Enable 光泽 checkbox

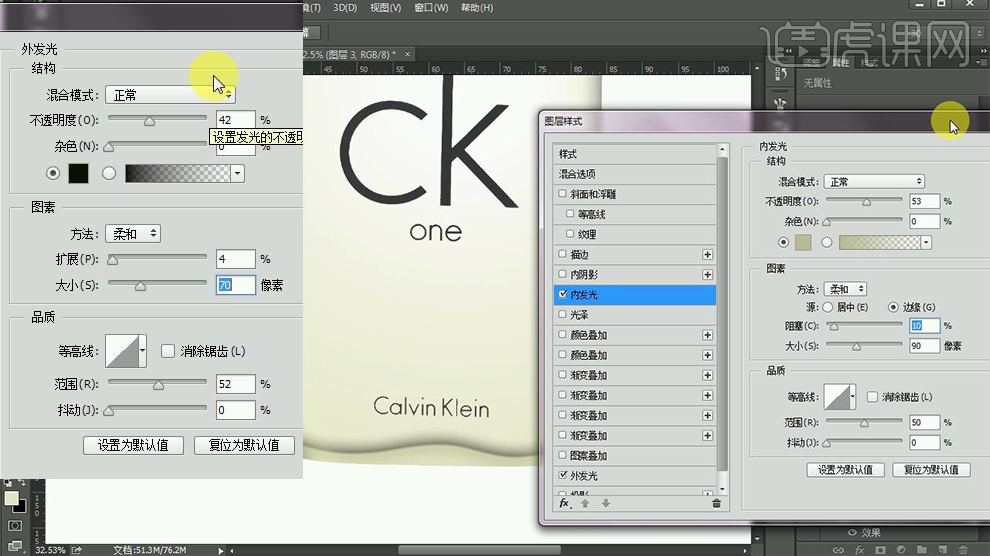coord(562,314)
